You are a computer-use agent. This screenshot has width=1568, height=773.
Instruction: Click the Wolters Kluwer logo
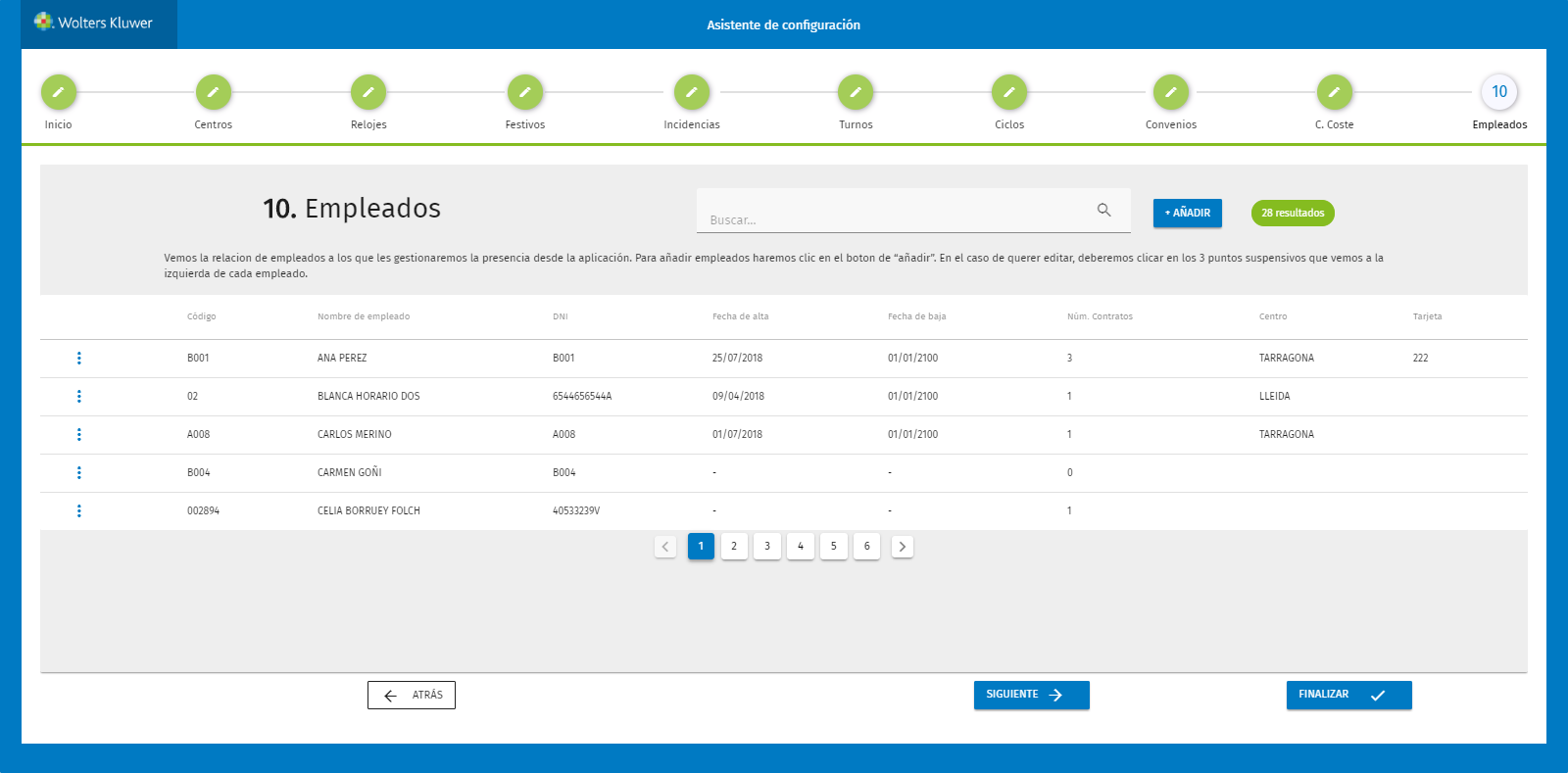[x=94, y=23]
